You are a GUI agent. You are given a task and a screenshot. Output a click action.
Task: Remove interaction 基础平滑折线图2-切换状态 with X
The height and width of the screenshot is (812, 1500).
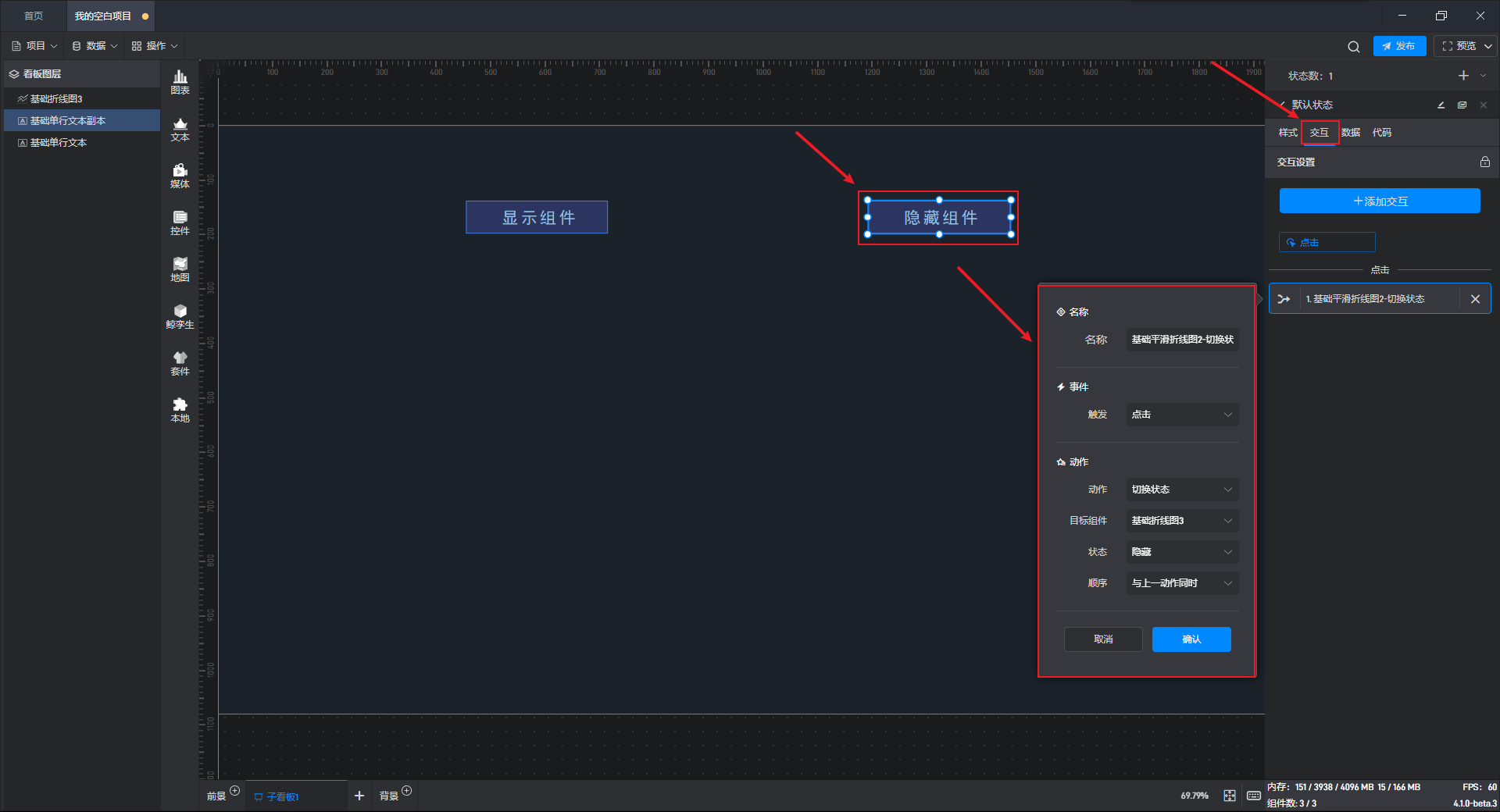pos(1475,299)
